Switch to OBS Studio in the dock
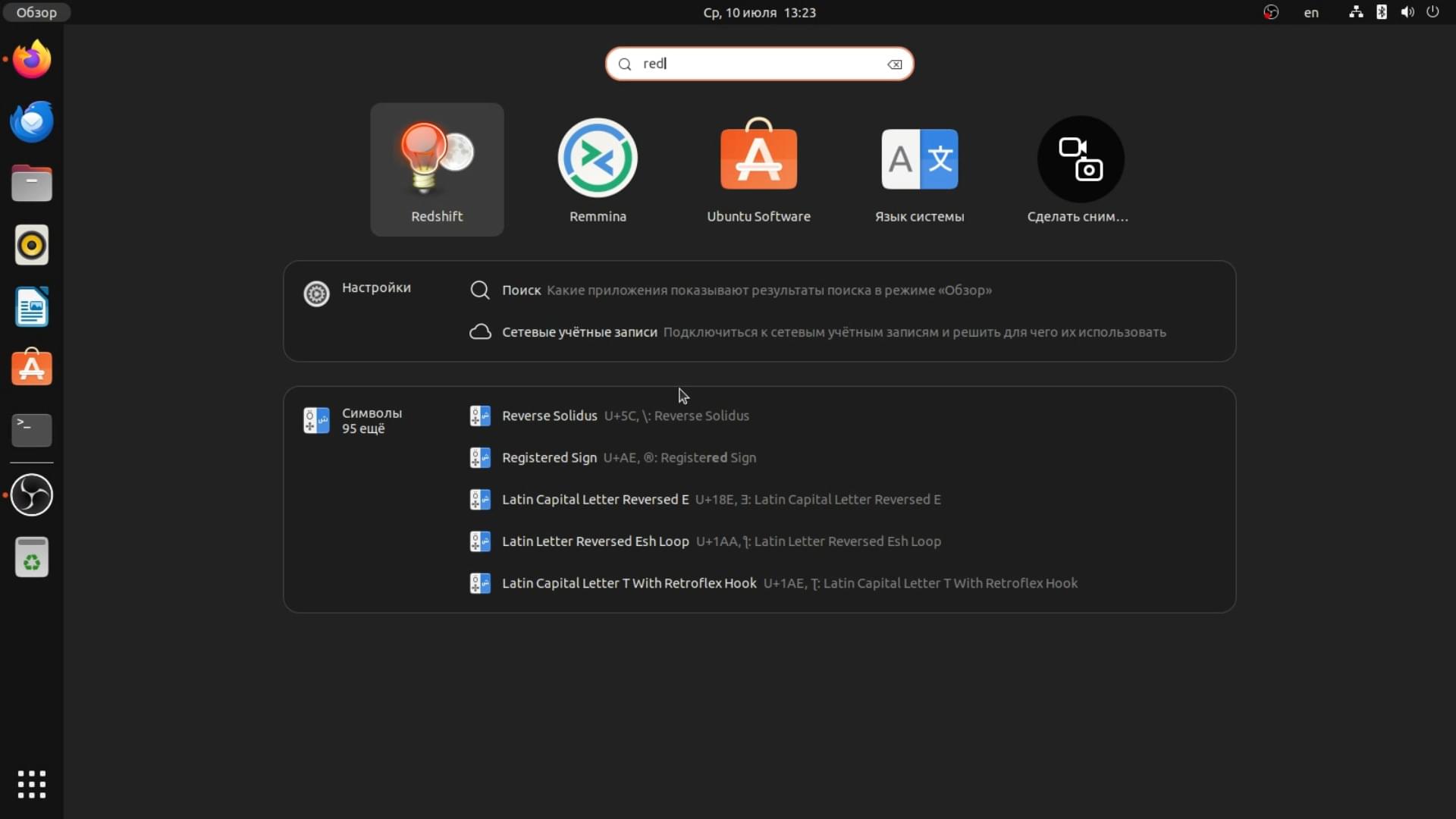This screenshot has height=819, width=1456. pos(32,495)
